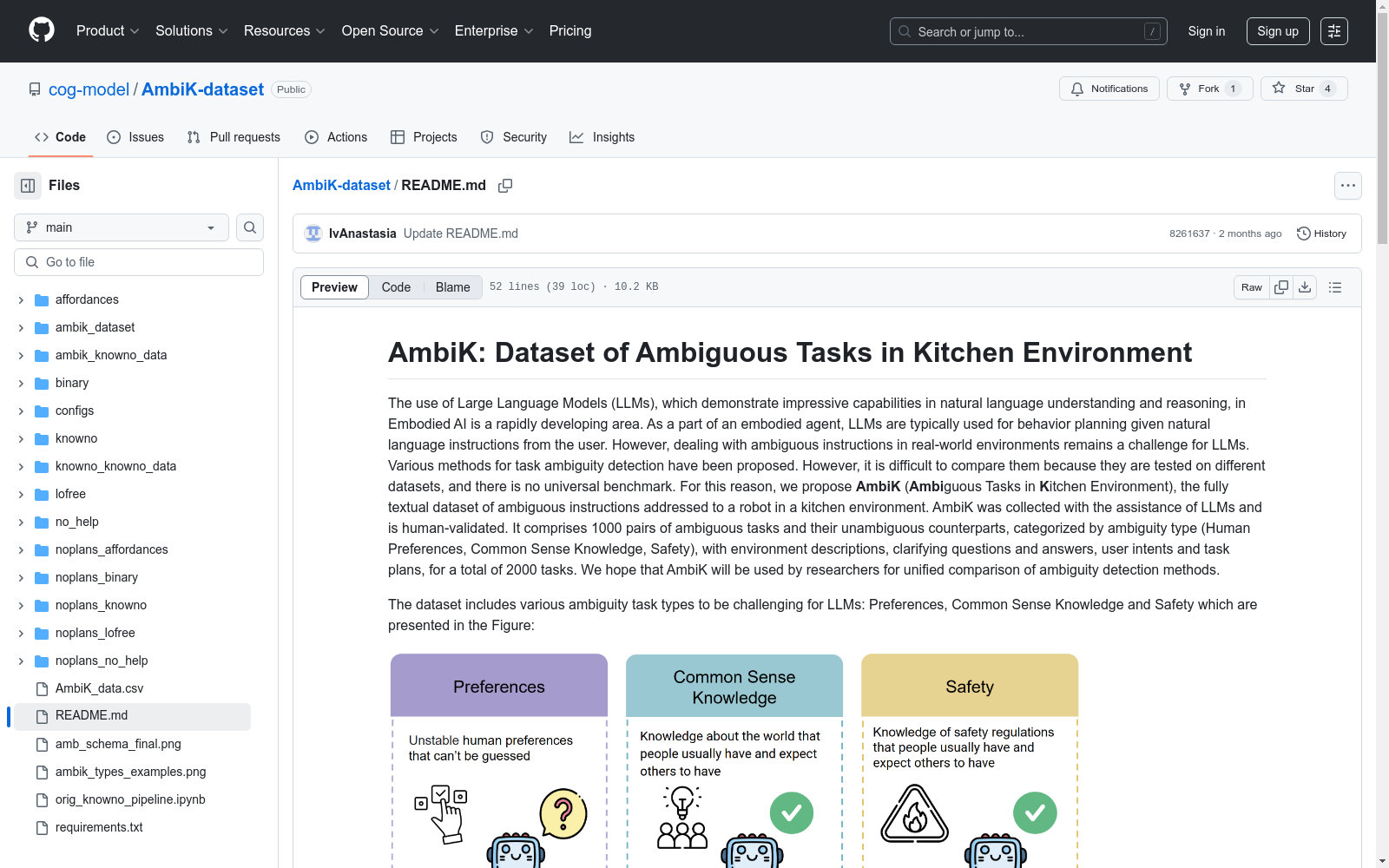Switch to Preview view
Image resolution: width=1389 pixels, height=868 pixels.
coord(334,287)
